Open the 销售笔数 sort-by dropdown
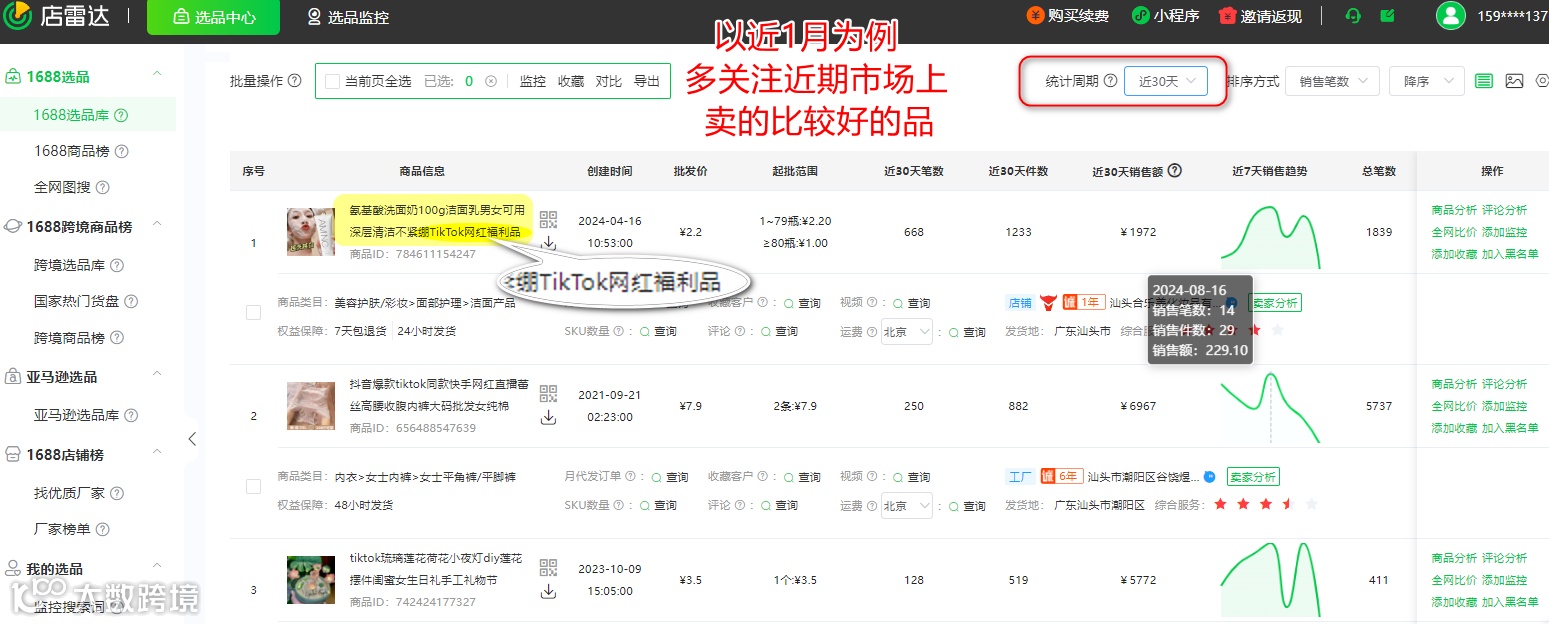1549x624 pixels. click(x=1332, y=81)
